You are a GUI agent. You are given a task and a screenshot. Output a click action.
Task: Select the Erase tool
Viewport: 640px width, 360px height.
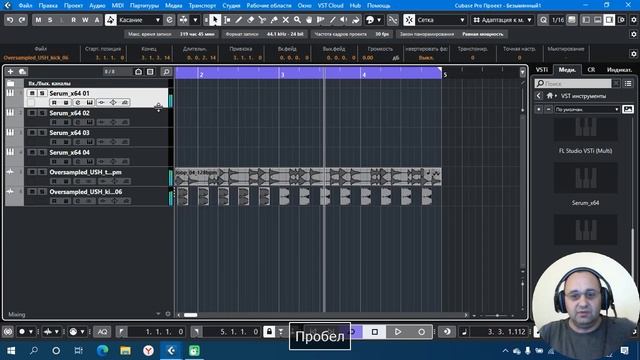click(251, 20)
